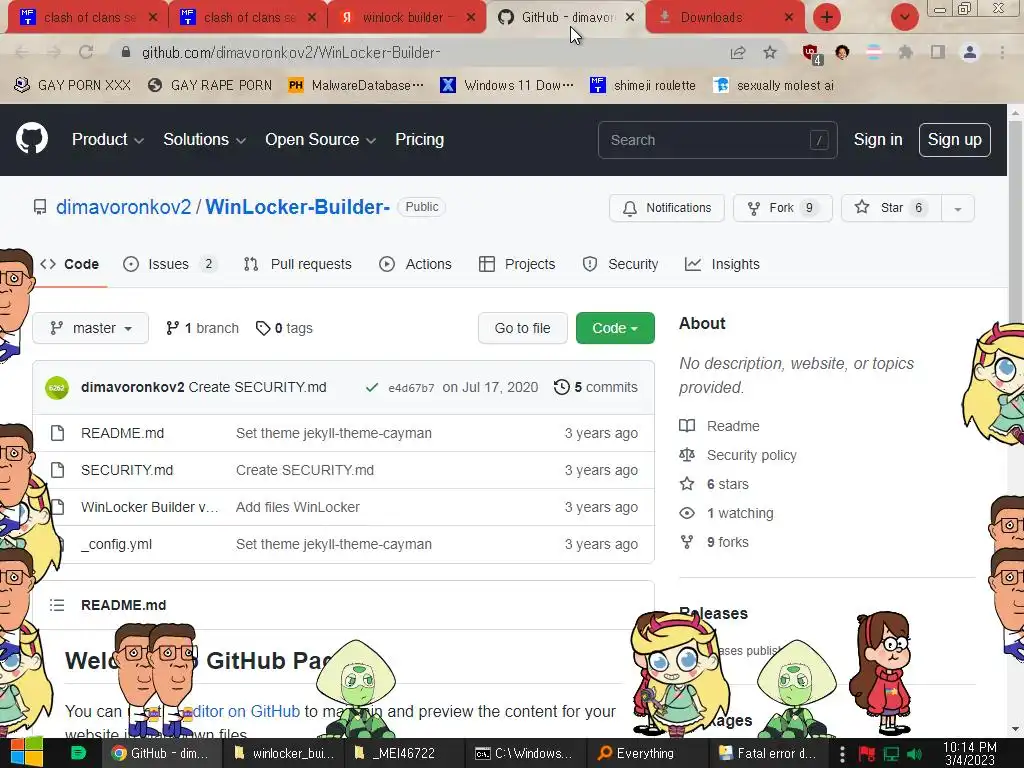The image size is (1024, 768).
Task: Click the README.md table of contents icon
Action: pos(57,605)
